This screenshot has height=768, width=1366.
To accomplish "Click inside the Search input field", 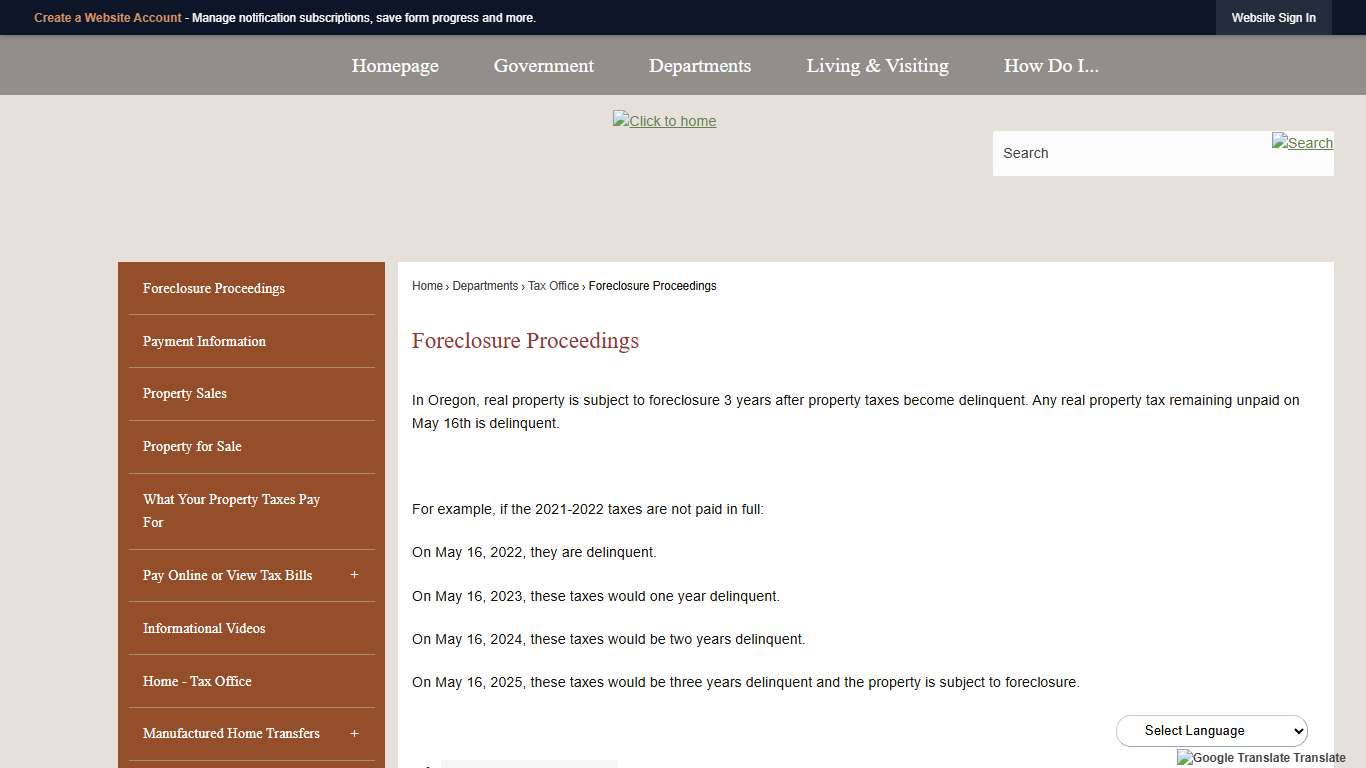I will click(1100, 153).
